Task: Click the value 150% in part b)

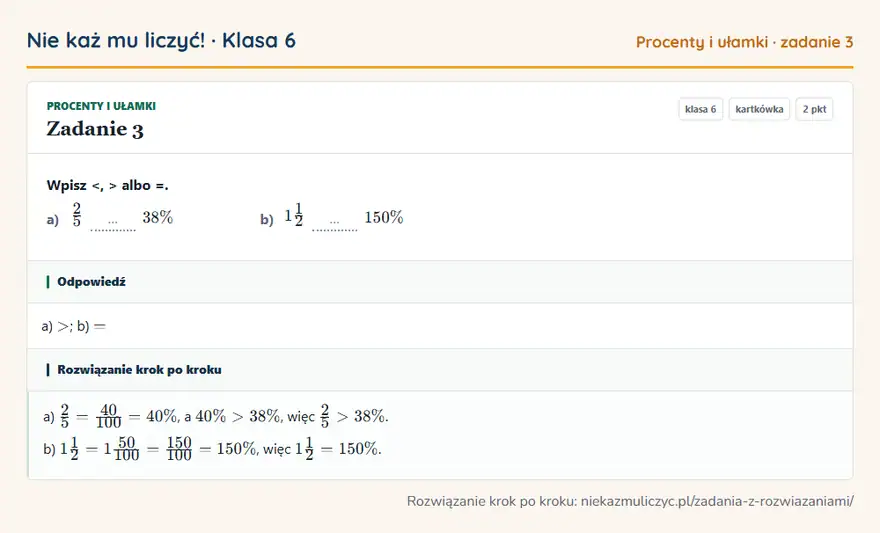Action: click(384, 217)
